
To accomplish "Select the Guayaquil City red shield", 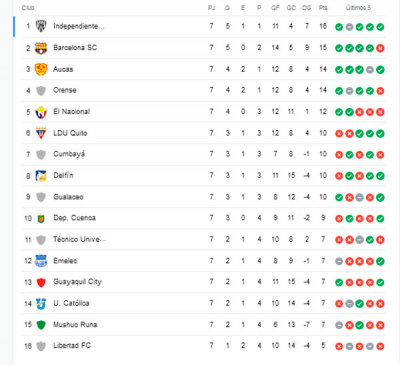I will click(41, 282).
